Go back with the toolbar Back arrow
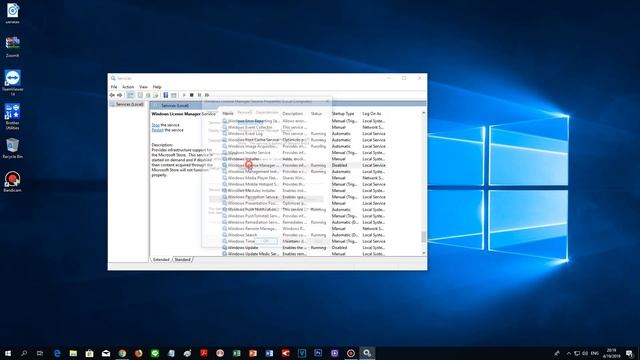The image size is (640, 360). pos(112,95)
